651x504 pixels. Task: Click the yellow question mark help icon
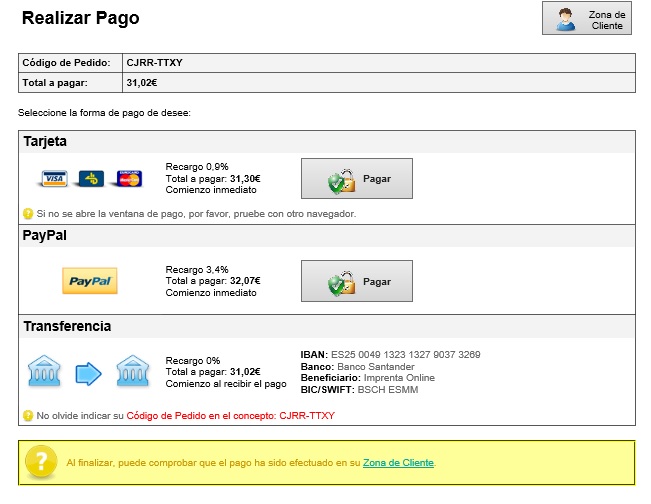[x=40, y=463]
